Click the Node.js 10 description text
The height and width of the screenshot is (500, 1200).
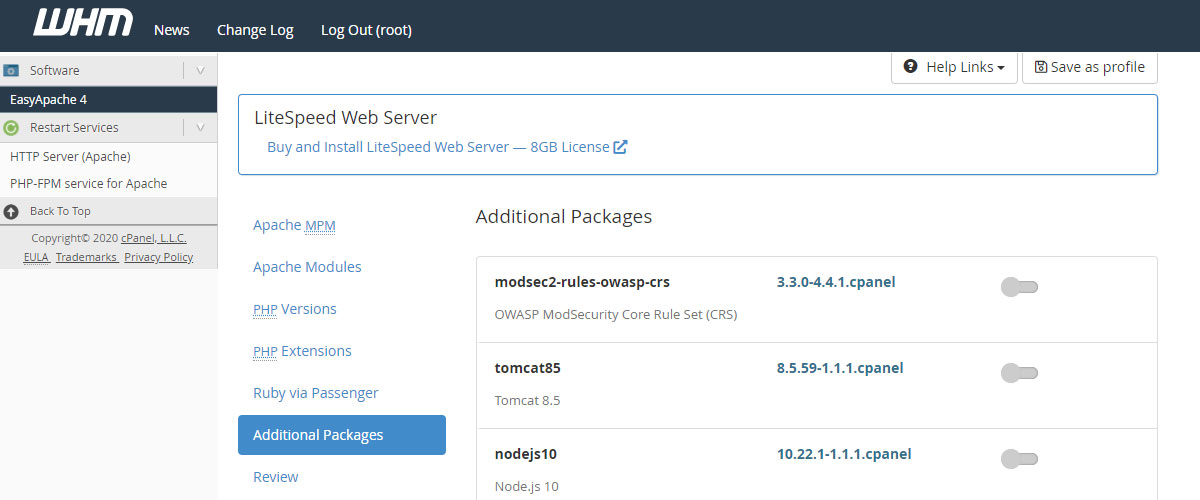[527, 486]
